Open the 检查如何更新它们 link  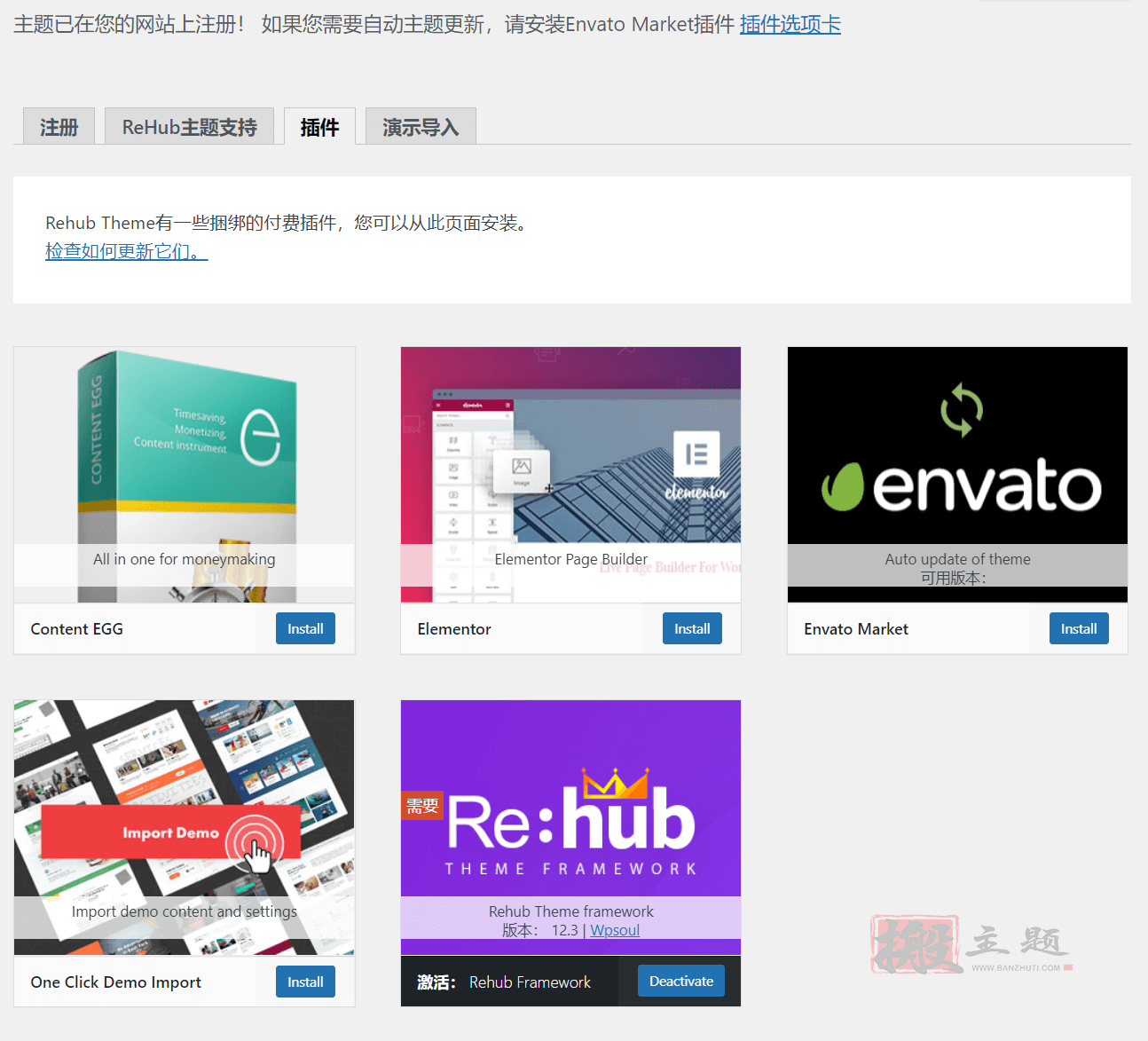point(127,251)
